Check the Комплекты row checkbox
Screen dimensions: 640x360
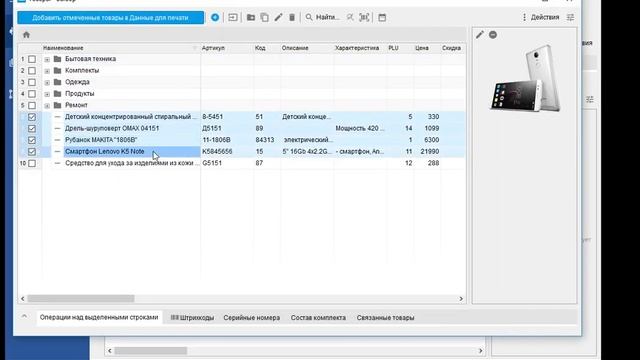tap(32, 71)
